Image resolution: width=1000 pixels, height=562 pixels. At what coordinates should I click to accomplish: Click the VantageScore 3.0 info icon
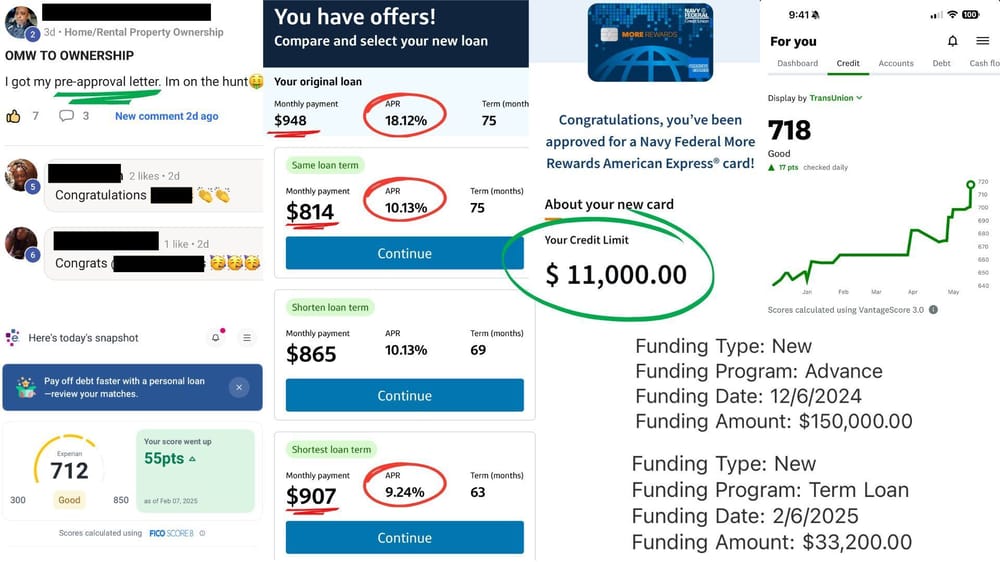coord(933,310)
